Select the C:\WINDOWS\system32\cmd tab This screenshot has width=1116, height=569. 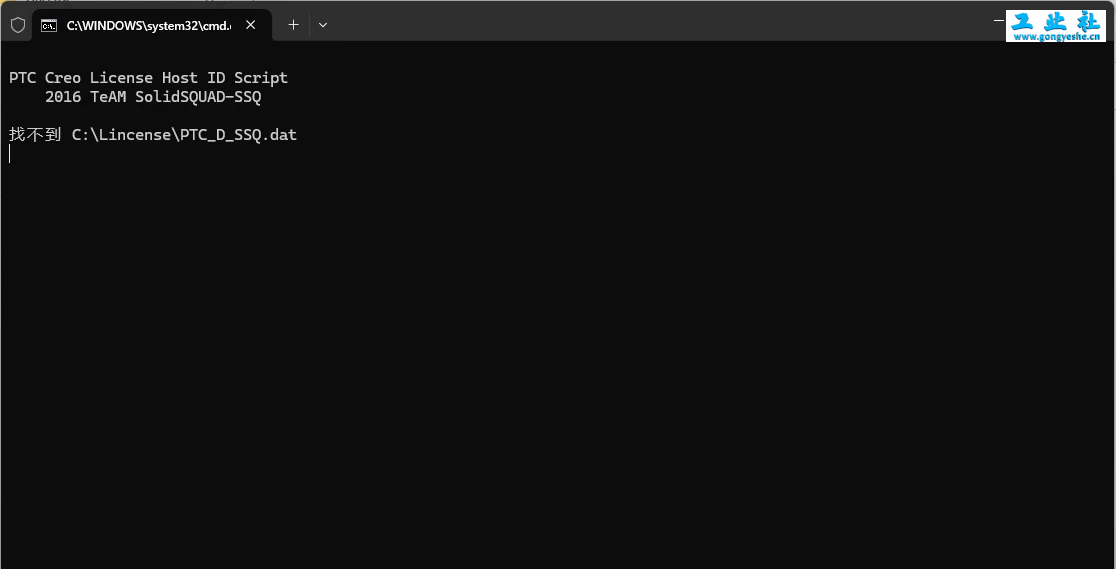pyautogui.click(x=152, y=25)
